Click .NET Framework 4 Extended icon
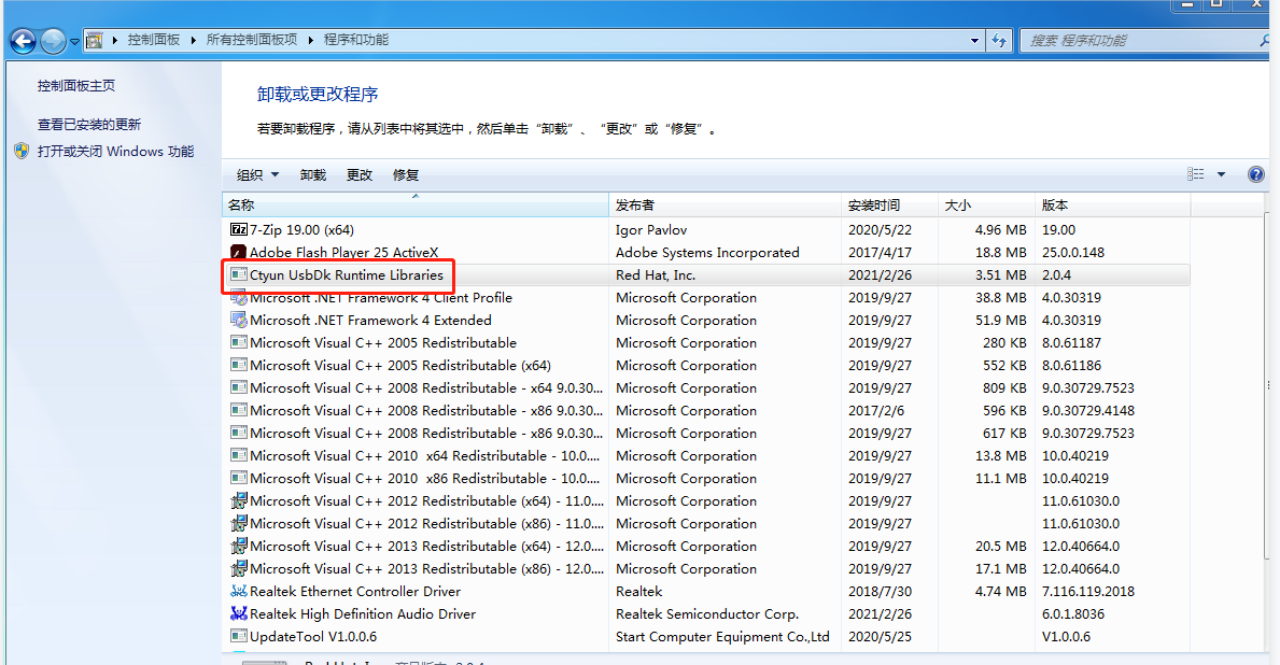1280x665 pixels. [x=238, y=320]
